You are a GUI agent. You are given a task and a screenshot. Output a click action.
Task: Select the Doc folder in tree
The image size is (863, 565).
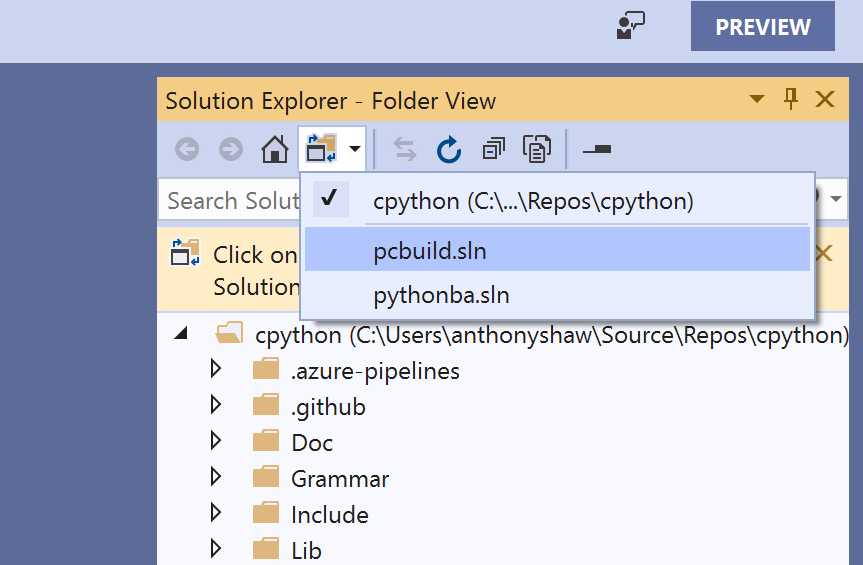coord(312,443)
